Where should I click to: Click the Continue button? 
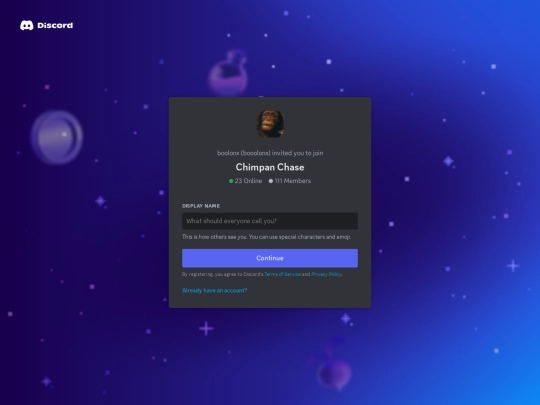[x=270, y=258]
